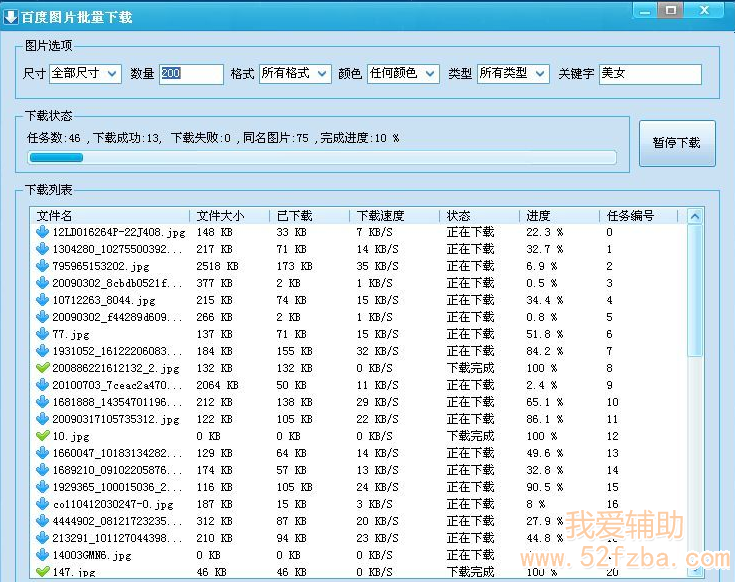The height and width of the screenshot is (582, 735).
Task: Maximize the 百度图片批量下载 window
Action: click(x=671, y=10)
